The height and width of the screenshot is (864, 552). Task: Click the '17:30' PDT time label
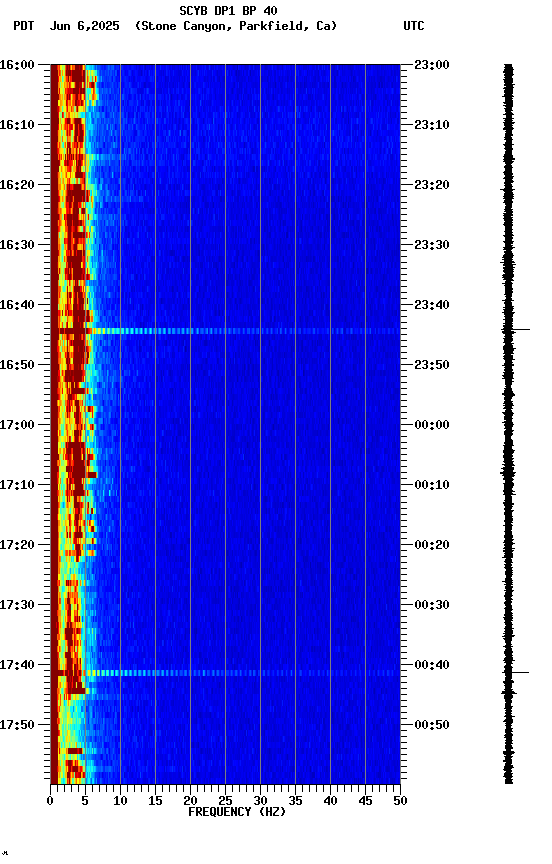pyautogui.click(x=17, y=605)
